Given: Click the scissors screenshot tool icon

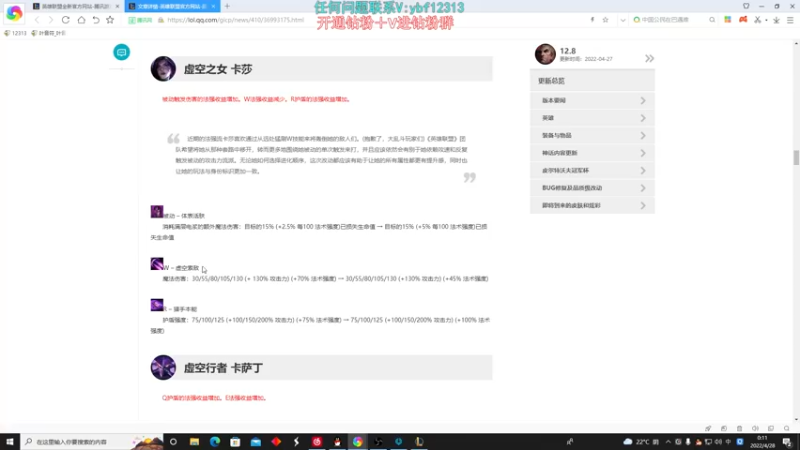Looking at the screenshot, I should coord(758,20).
